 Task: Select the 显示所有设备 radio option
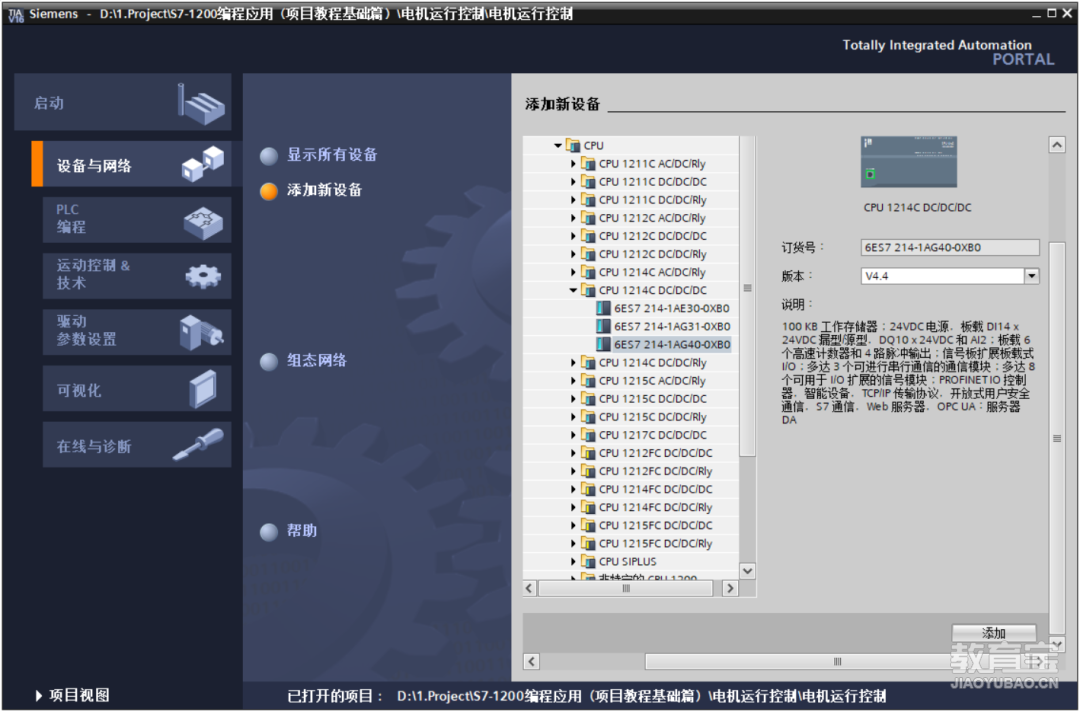(269, 156)
